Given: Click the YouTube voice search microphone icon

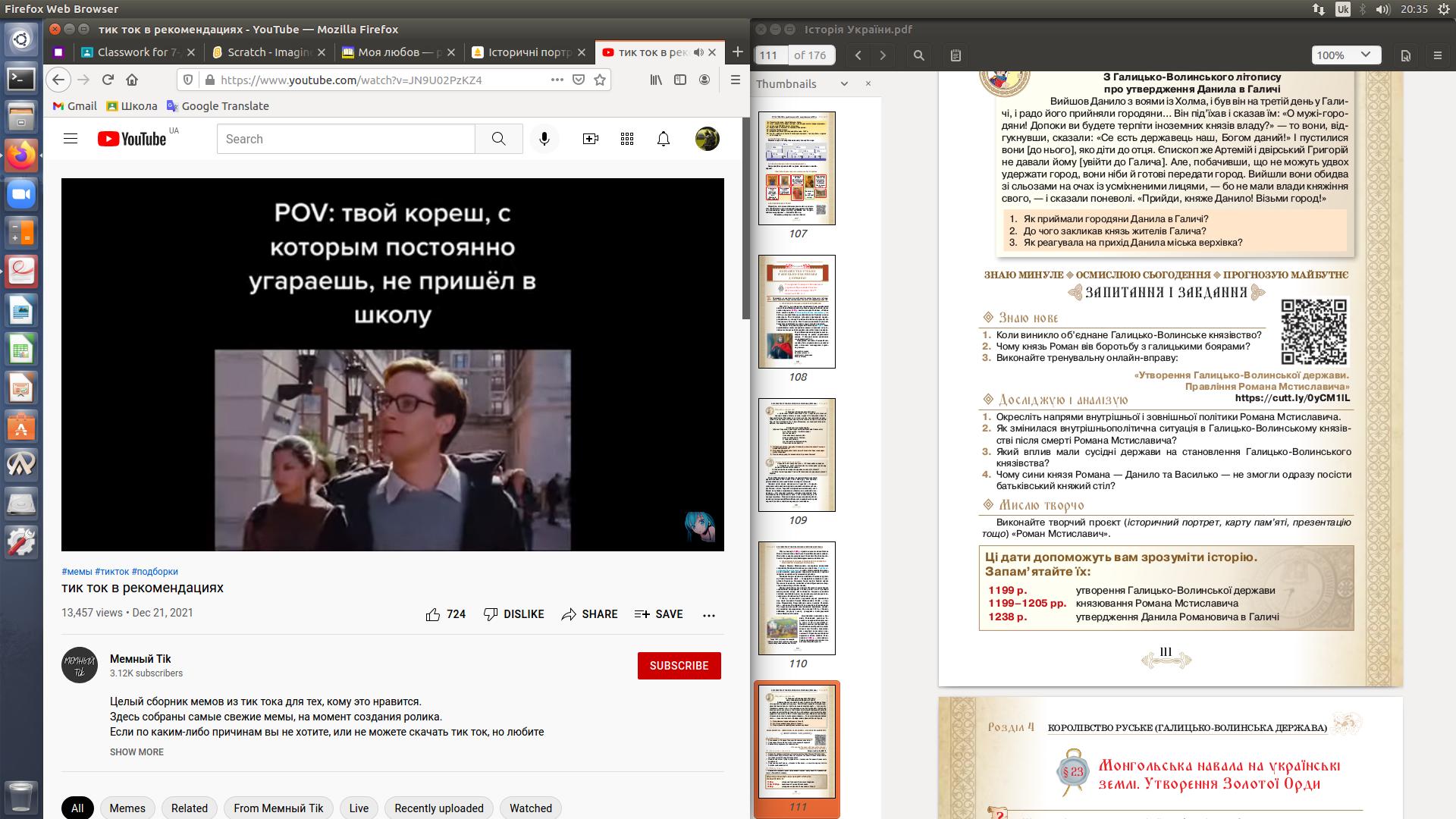Looking at the screenshot, I should click(x=544, y=139).
